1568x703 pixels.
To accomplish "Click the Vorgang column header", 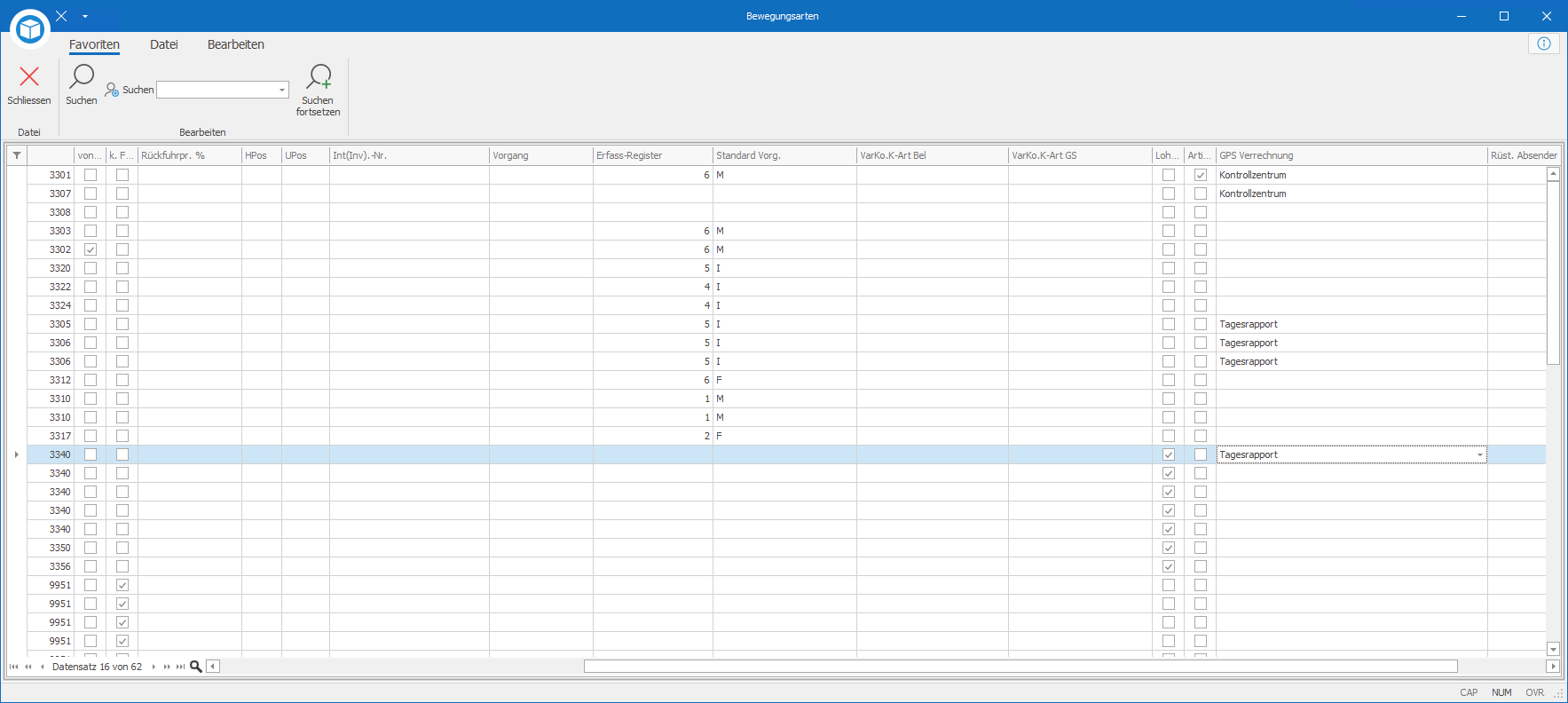I will 541,155.
